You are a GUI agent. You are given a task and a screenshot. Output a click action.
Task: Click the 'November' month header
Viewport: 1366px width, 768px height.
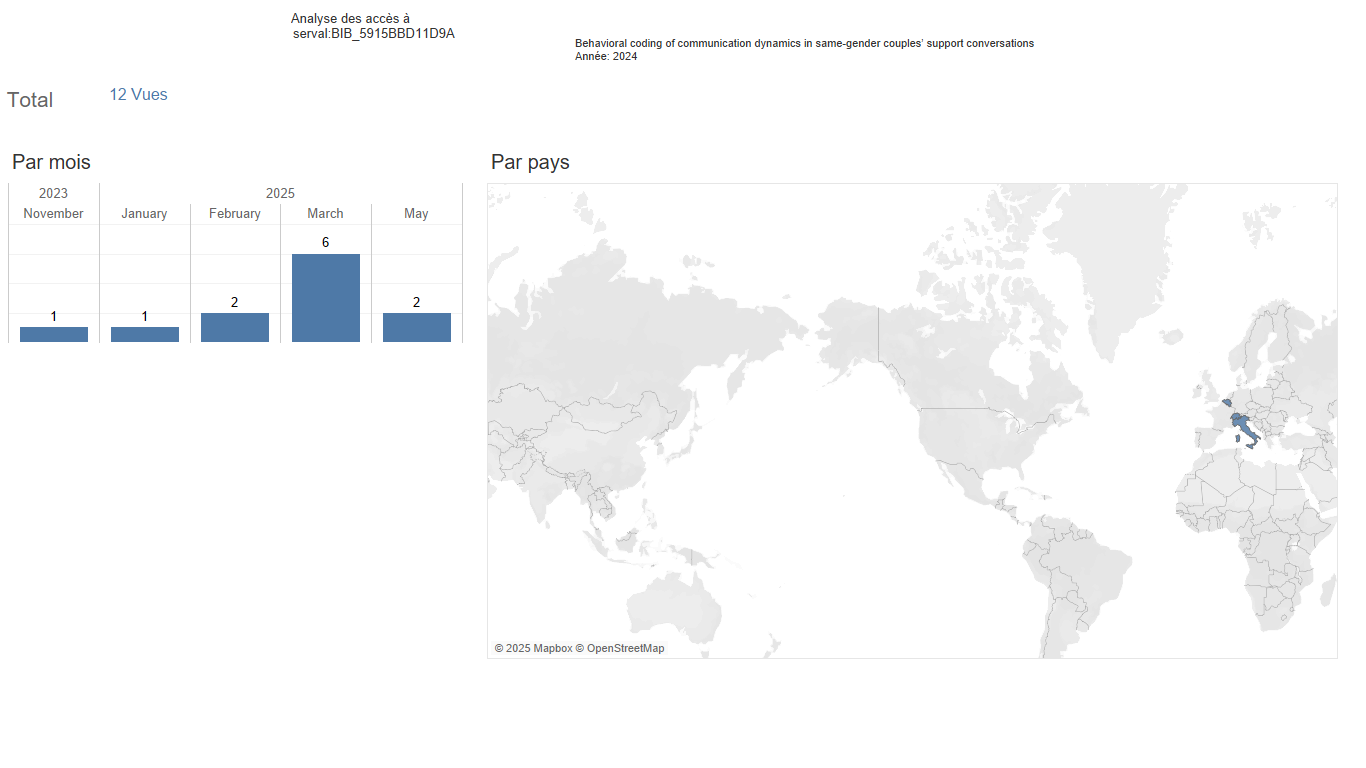click(54, 214)
